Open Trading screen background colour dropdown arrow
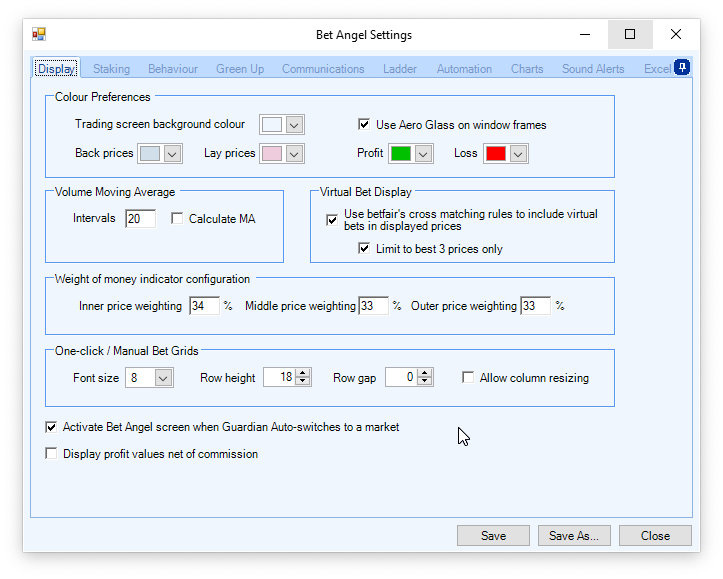This screenshot has width=723, height=579. (x=294, y=125)
